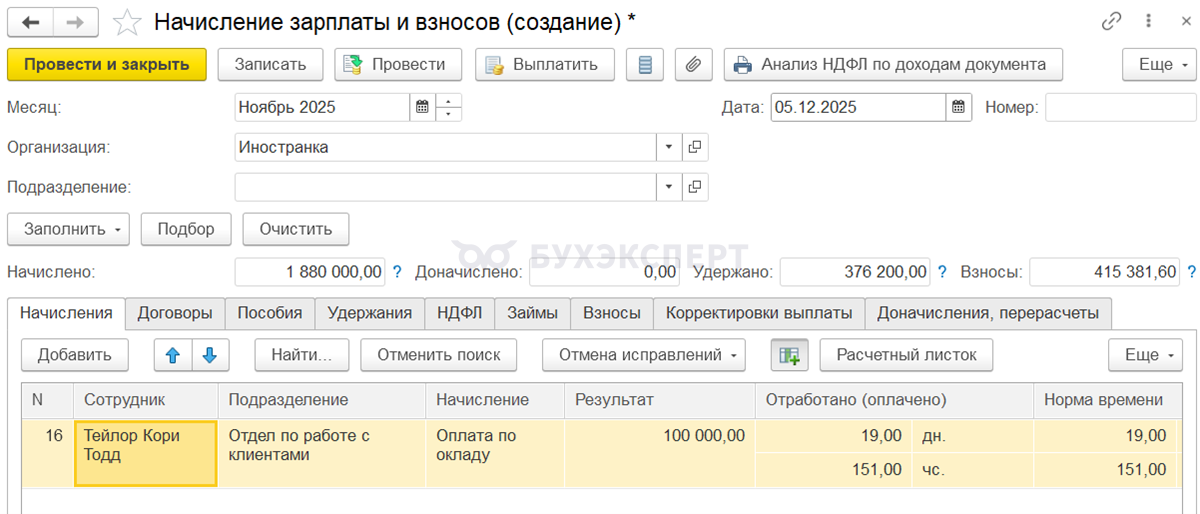Move the row down with blue arrow
The width and height of the screenshot is (1200, 514).
tap(209, 354)
